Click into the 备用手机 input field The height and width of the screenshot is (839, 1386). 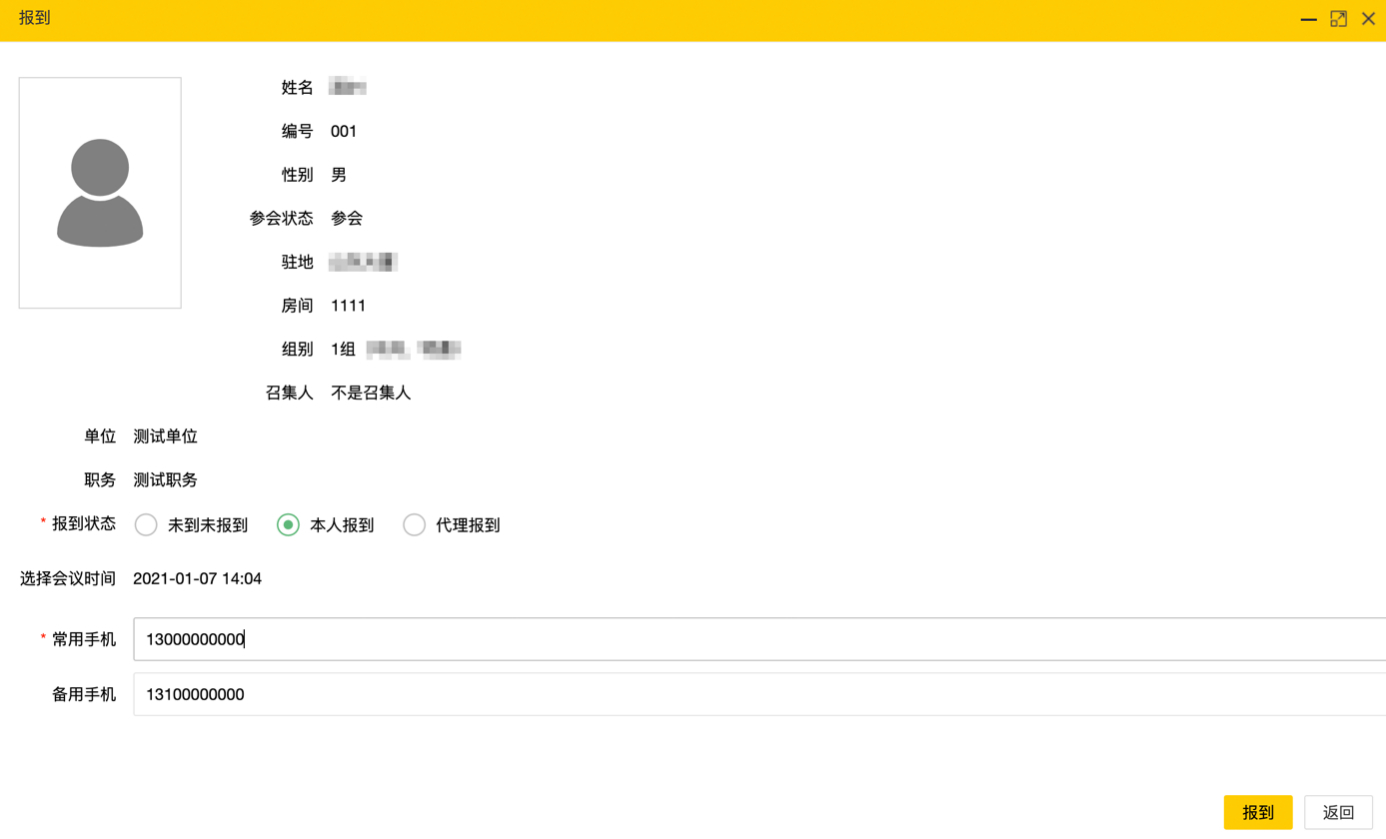[x=758, y=694]
